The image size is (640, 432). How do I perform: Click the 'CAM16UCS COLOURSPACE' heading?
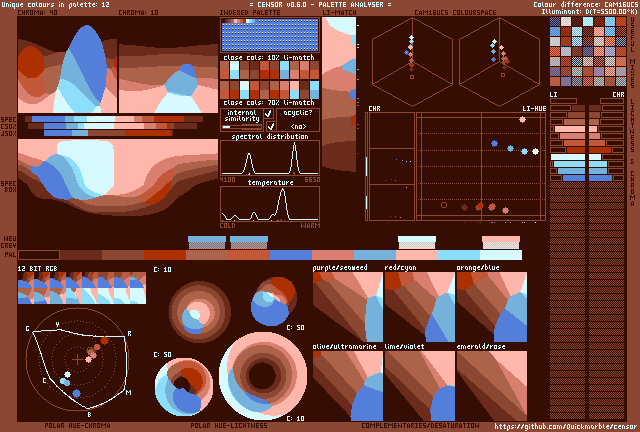[456, 13]
